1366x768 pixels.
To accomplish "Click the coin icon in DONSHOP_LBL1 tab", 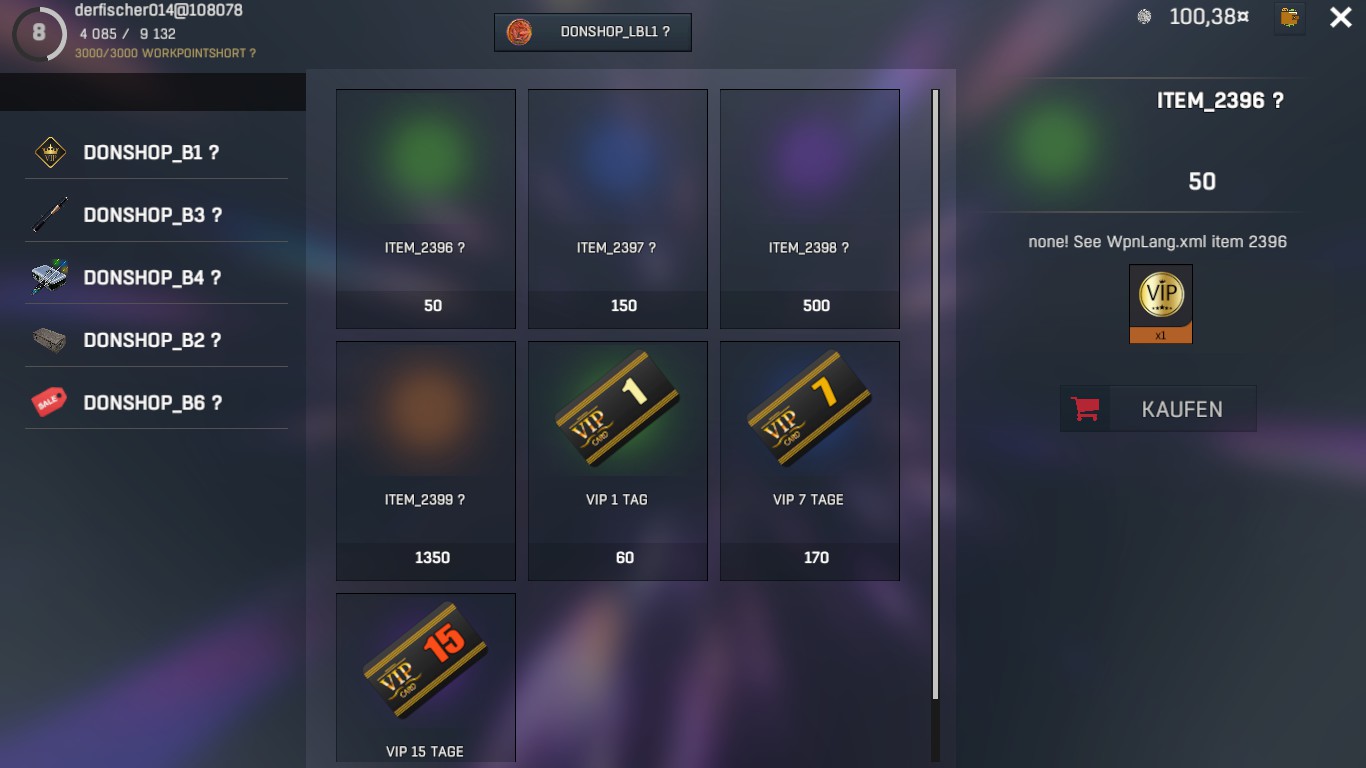I will tap(519, 32).
